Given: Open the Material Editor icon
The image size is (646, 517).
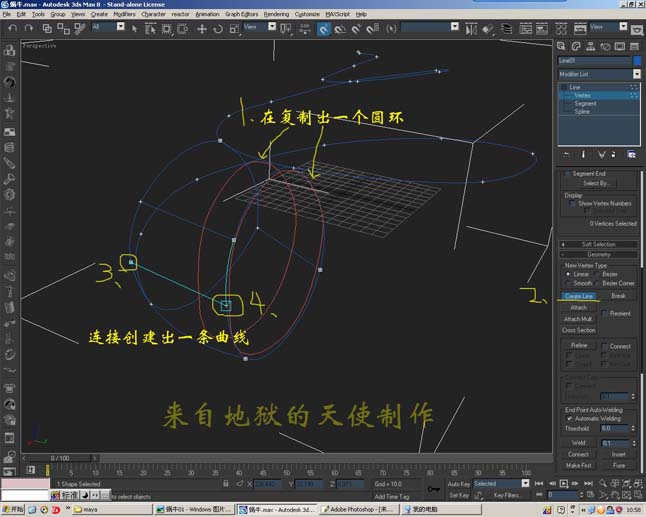Looking at the screenshot, I should 561,29.
